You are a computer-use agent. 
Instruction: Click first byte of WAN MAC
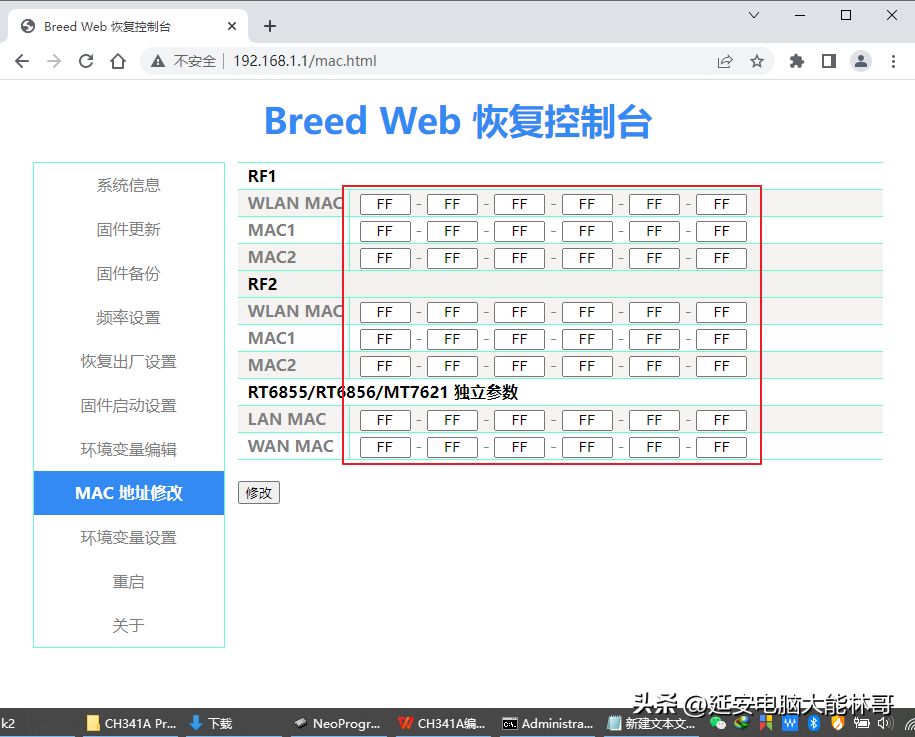click(x=385, y=447)
